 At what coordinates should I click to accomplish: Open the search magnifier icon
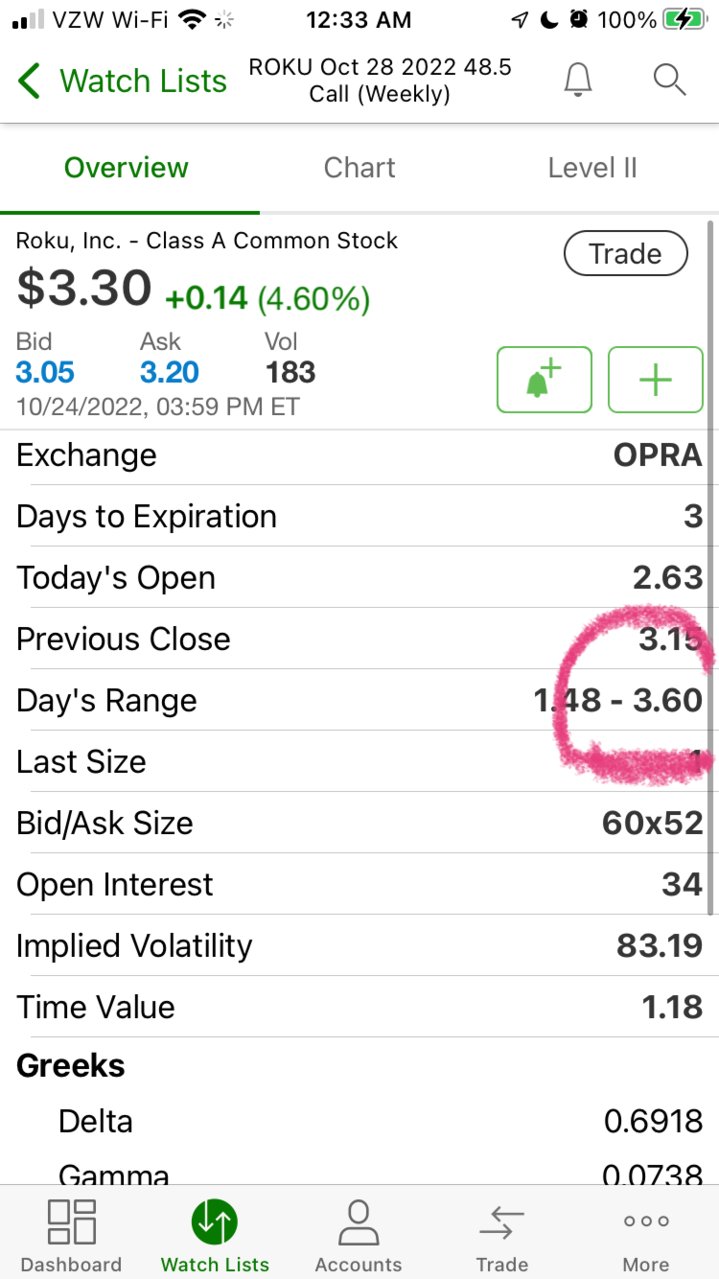669,79
